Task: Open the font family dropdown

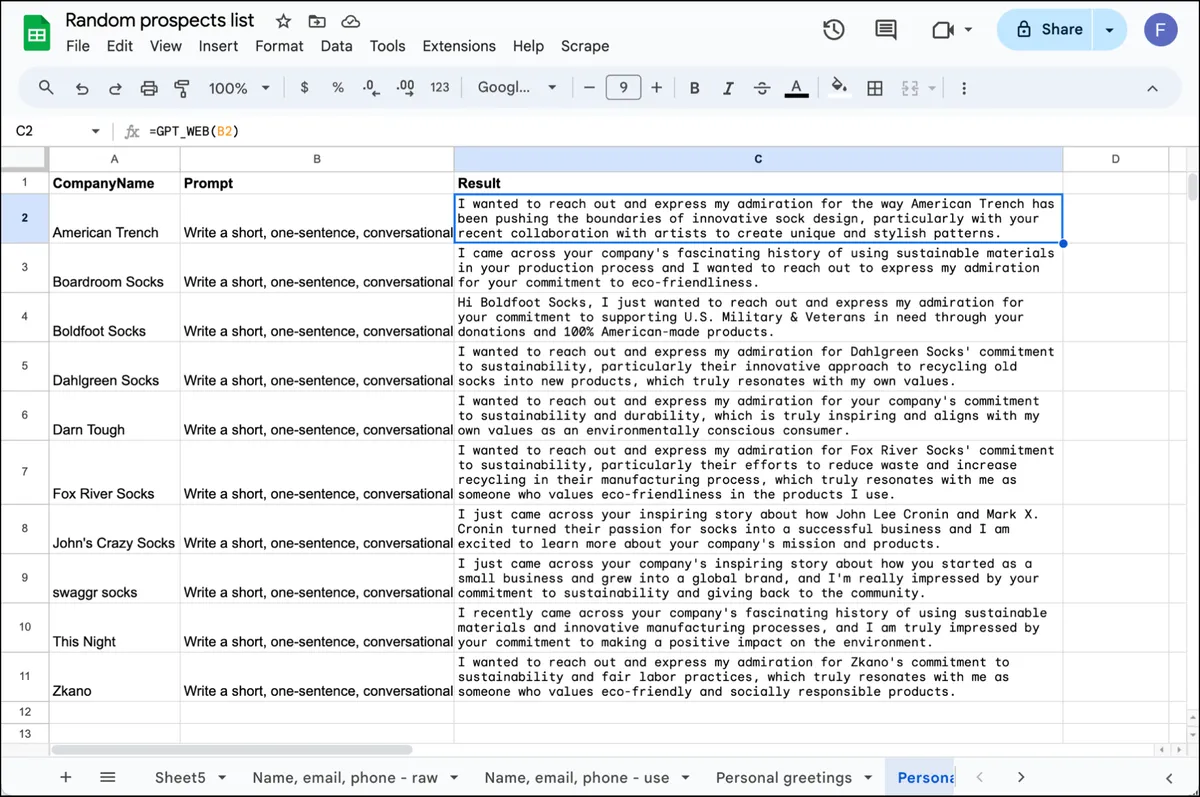Action: [516, 88]
